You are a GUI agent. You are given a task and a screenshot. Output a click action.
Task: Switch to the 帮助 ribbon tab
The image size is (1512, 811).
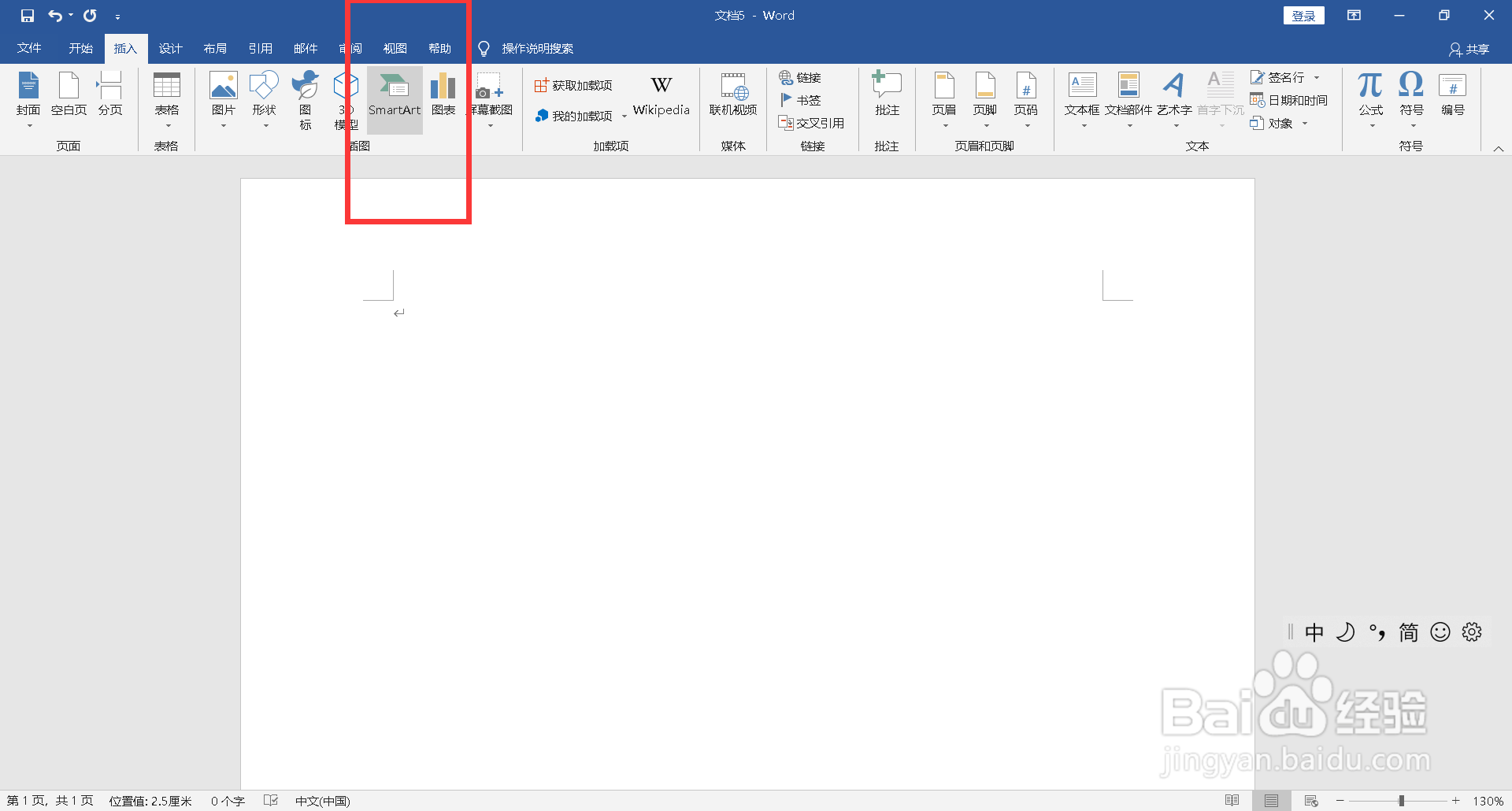click(x=439, y=49)
